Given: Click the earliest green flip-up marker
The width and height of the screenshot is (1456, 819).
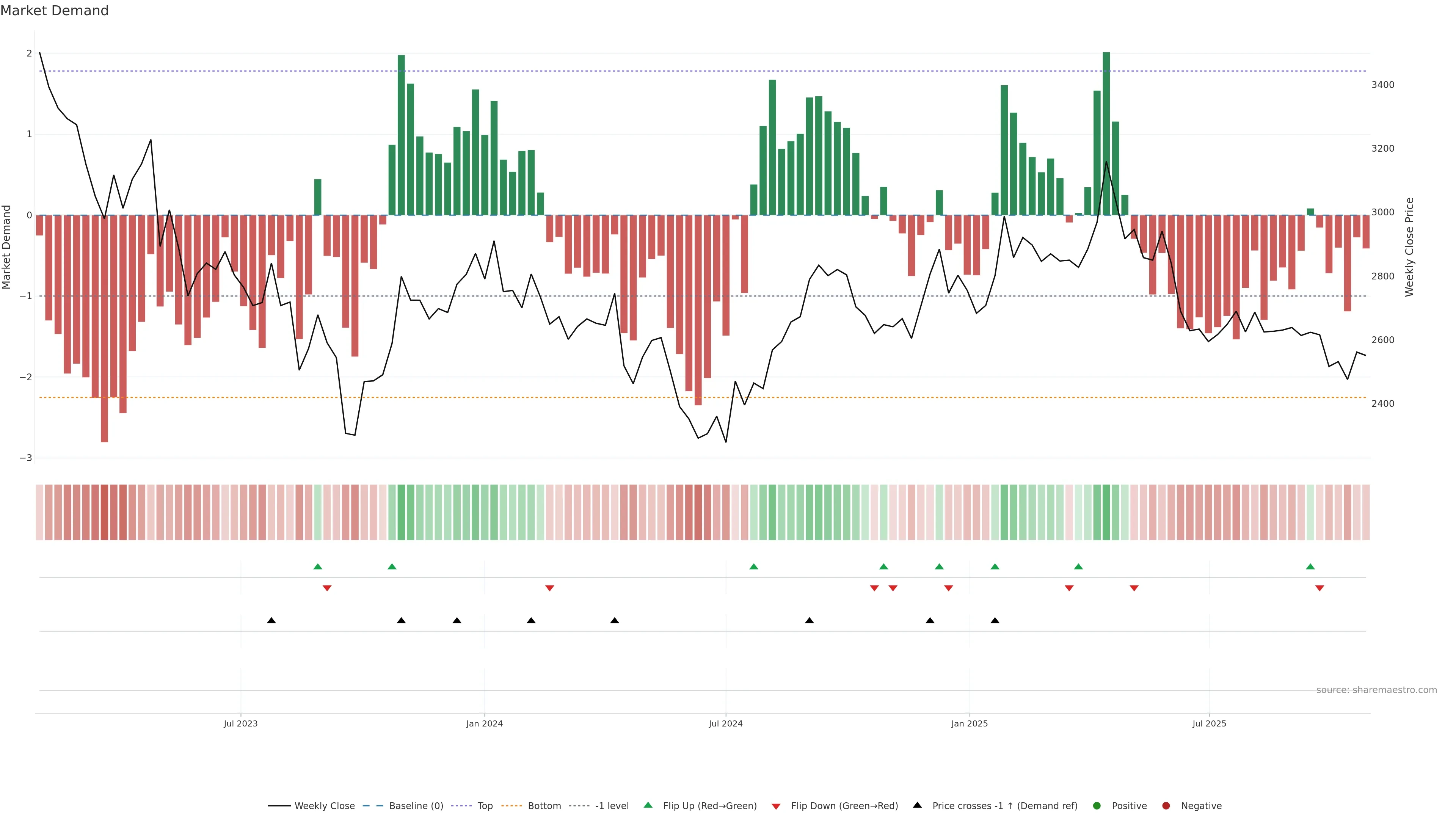Looking at the screenshot, I should pos(318,566).
